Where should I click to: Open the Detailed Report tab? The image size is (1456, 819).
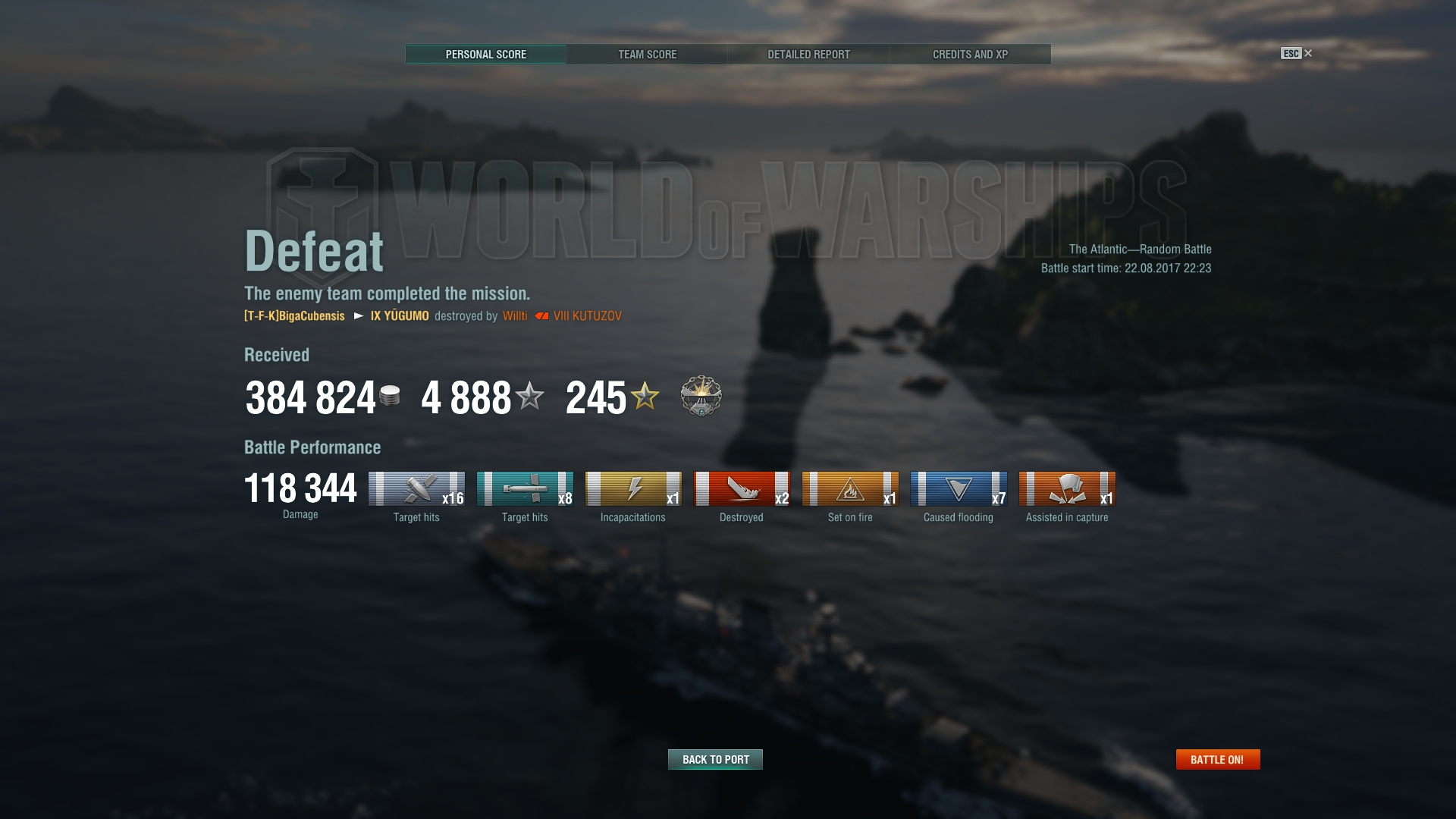809,55
